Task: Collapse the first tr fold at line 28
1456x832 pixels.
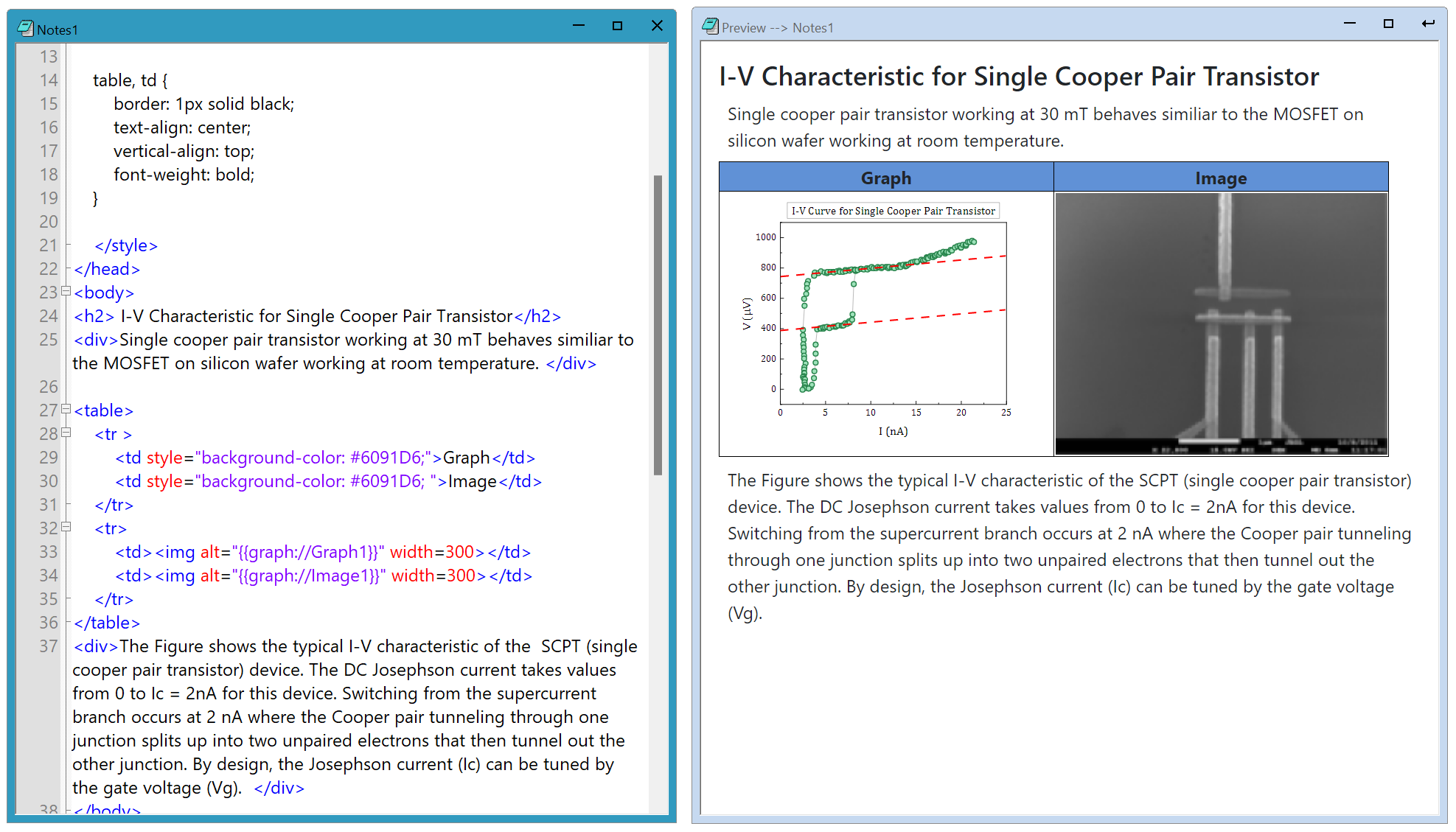Action: click(x=66, y=433)
